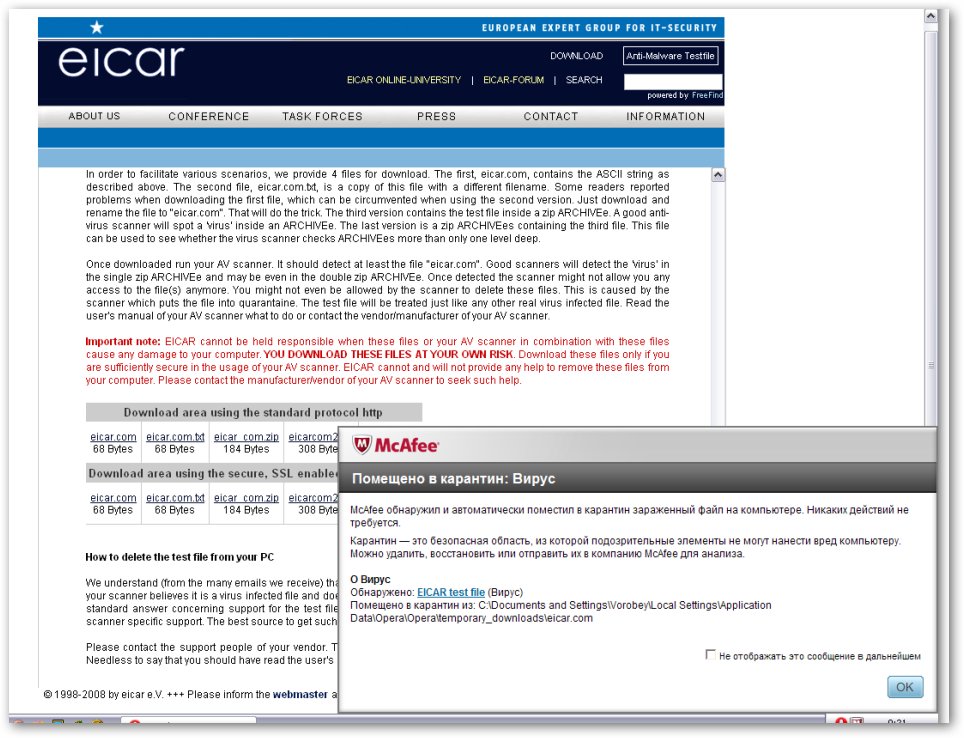Screen dimensions: 964x738
Task: Click the browser window scroll up arrow
Action: pos(930,15)
